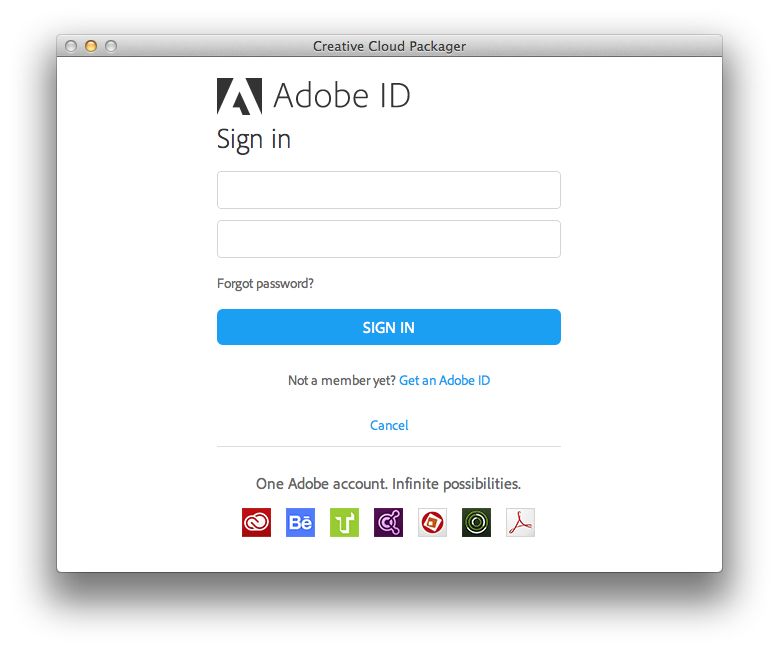Click the red Creative Cloud icon
The height and width of the screenshot is (651, 779).
coord(256,522)
